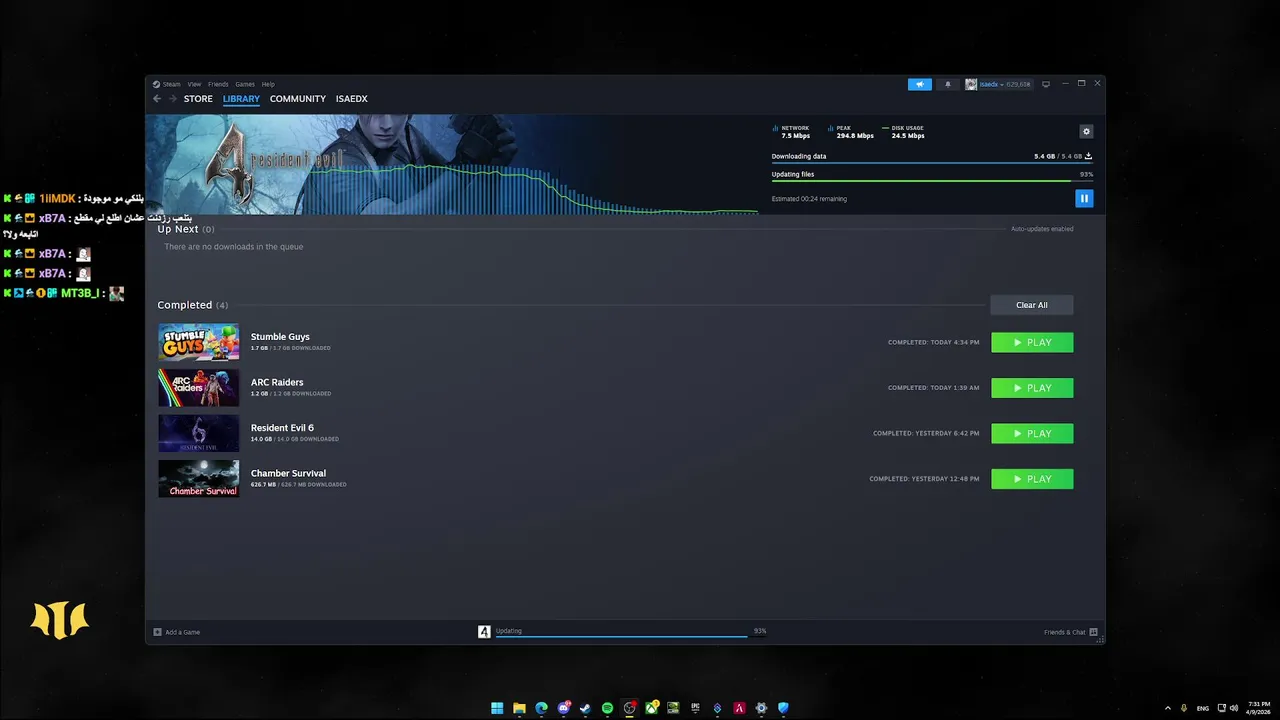Image resolution: width=1280 pixels, height=720 pixels.
Task: Click Estimated 00:24 remaining text
Action: (809, 199)
